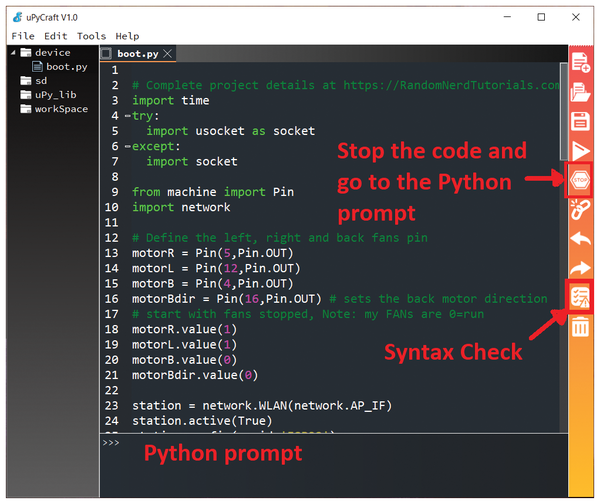This screenshot has height=504, width=600.
Task: Switch to the boot.py editor tab
Action: coord(138,54)
